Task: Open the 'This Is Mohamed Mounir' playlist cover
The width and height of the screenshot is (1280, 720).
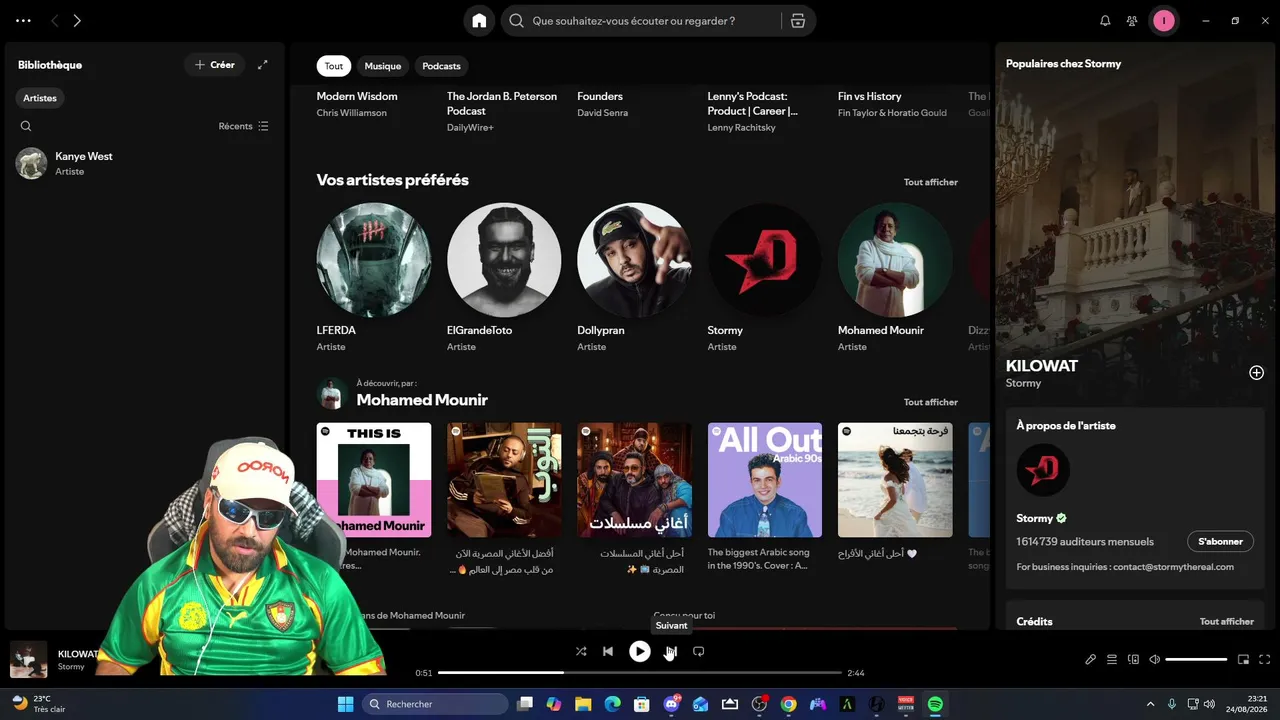Action: [374, 480]
